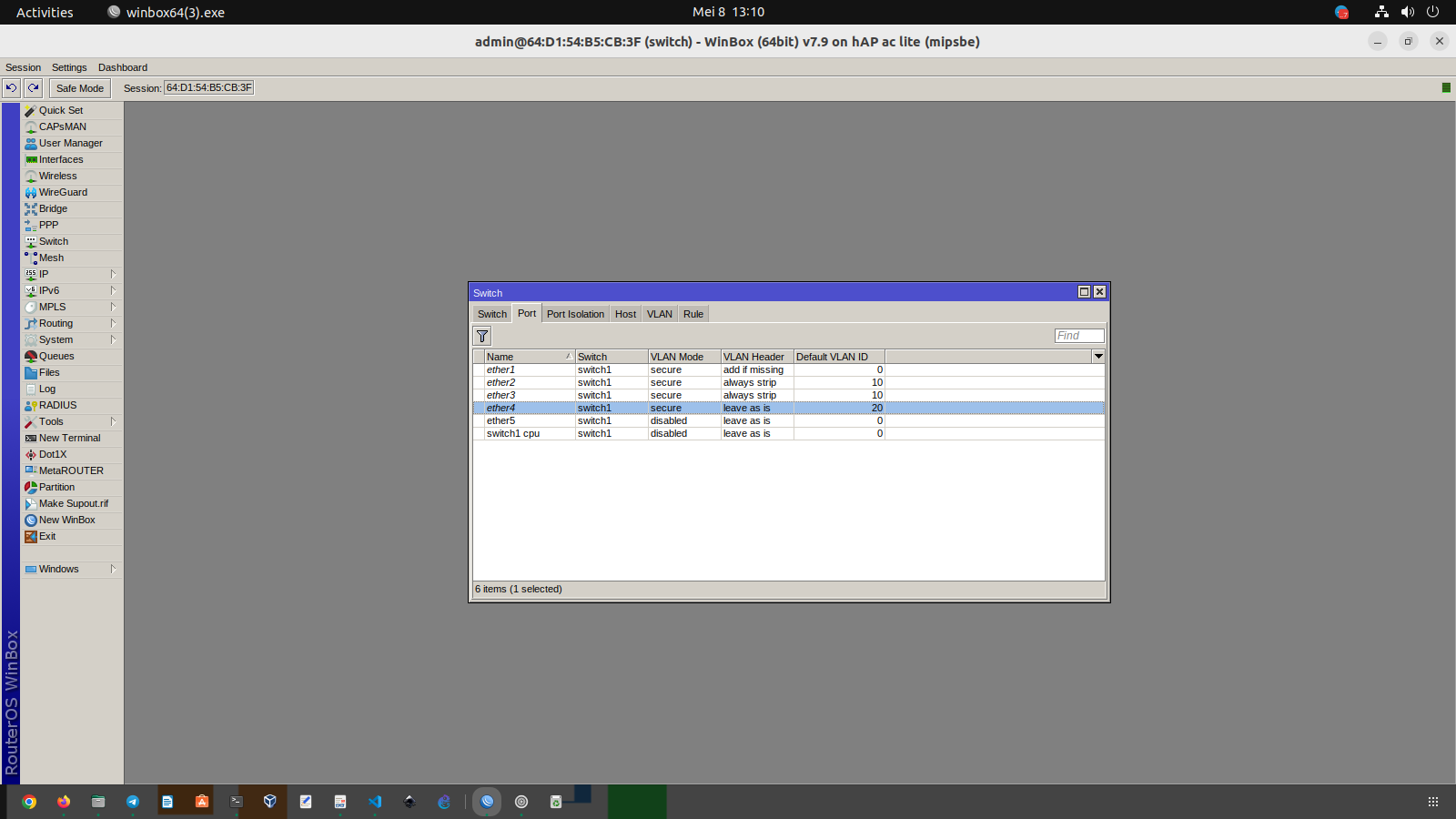1456x819 pixels.
Task: Open Firefox from the dock
Action: point(64,802)
